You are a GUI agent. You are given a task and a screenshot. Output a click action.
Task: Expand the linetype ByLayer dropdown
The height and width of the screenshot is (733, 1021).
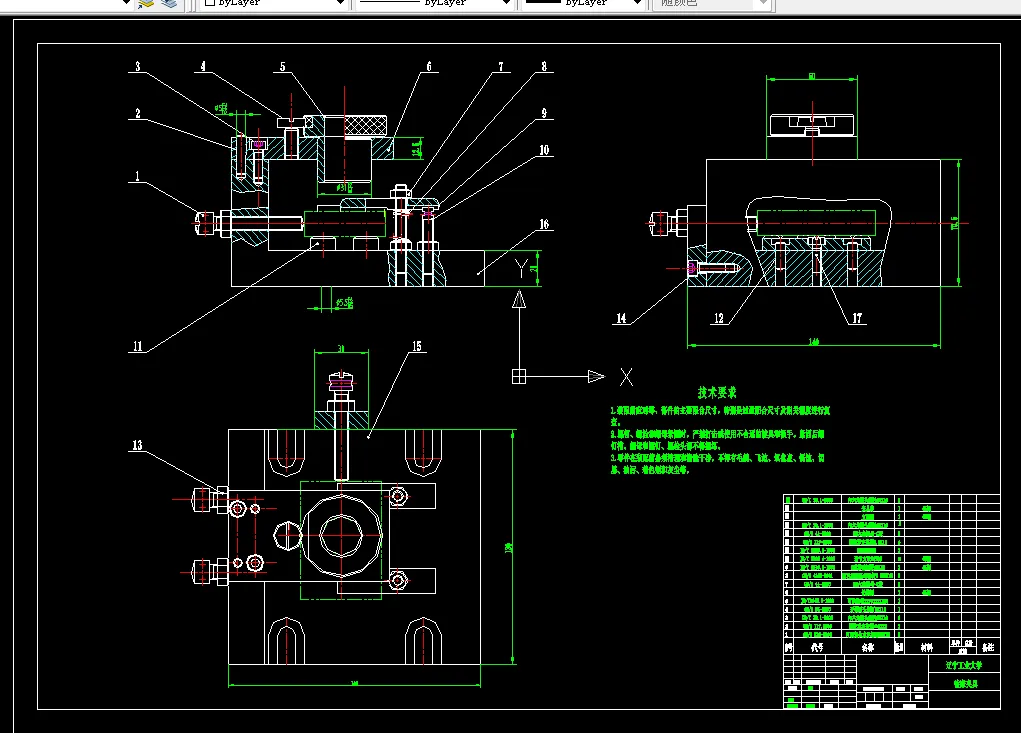click(505, 4)
